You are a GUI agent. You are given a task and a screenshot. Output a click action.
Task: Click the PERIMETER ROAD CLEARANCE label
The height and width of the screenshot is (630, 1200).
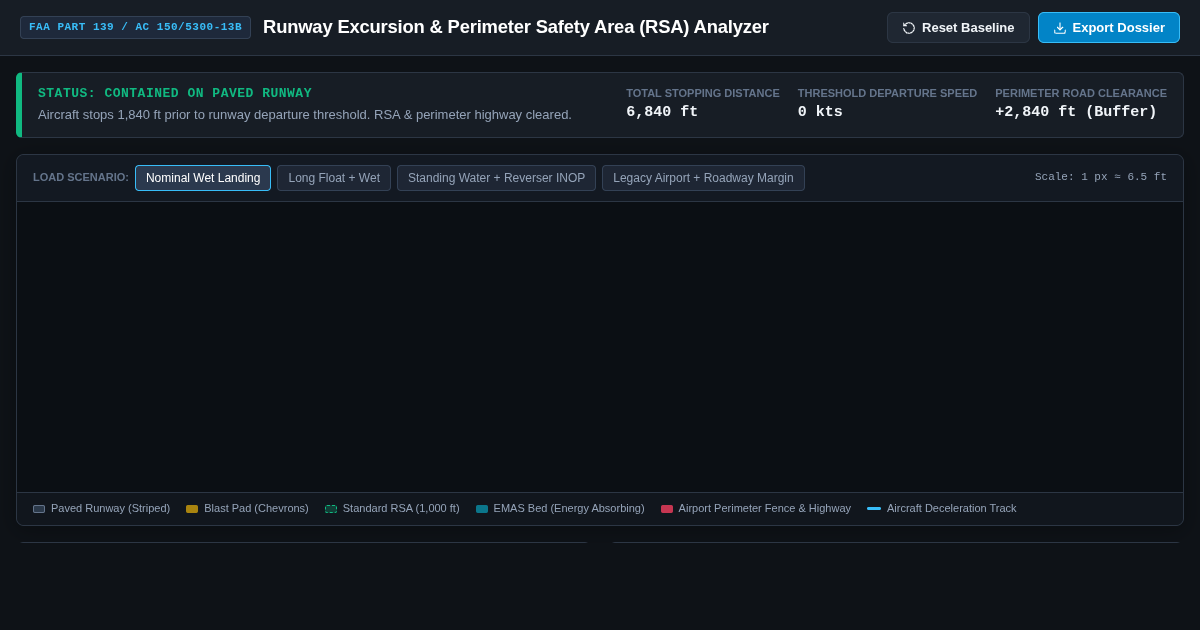click(x=1081, y=93)
